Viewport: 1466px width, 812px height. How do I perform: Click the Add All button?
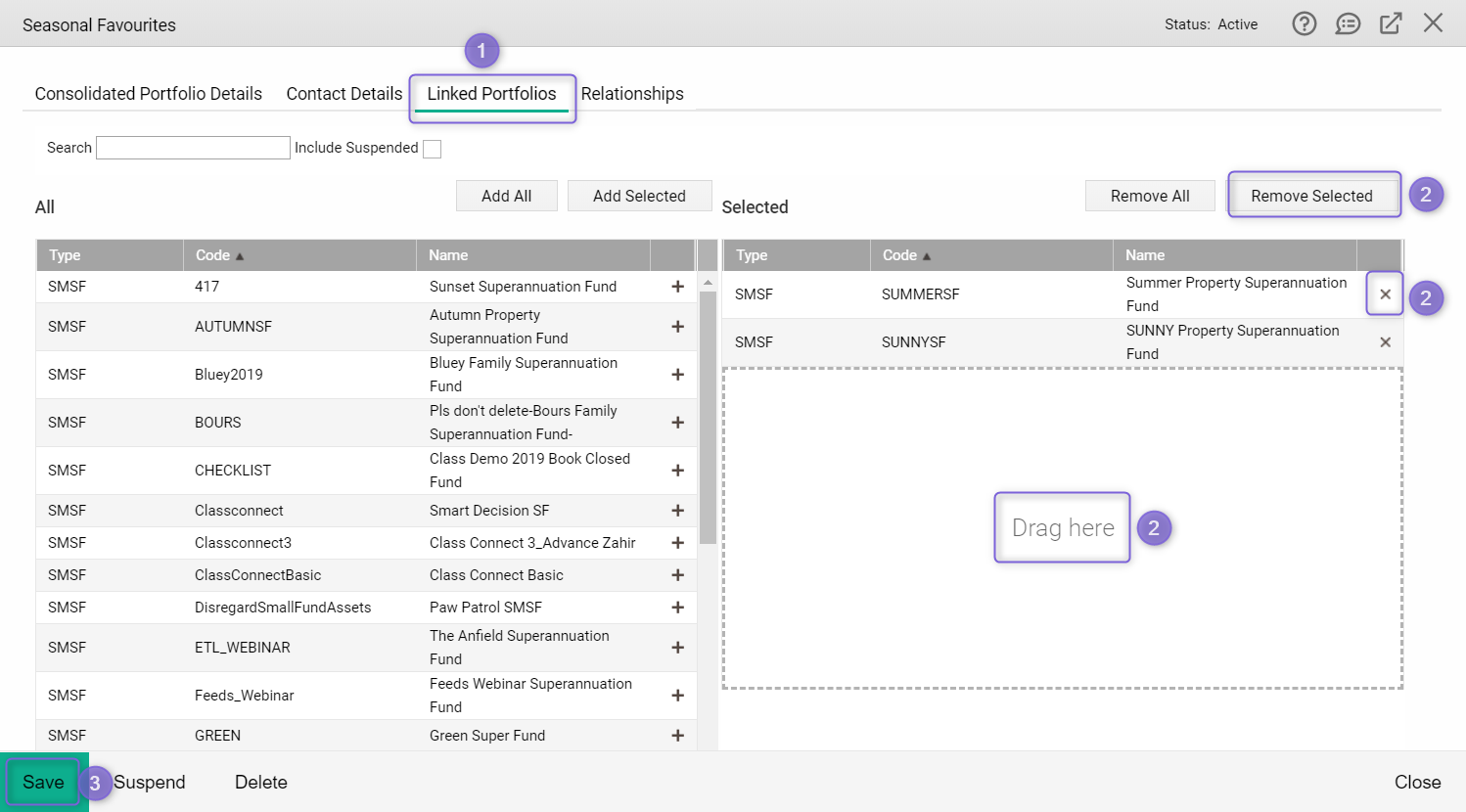point(507,196)
